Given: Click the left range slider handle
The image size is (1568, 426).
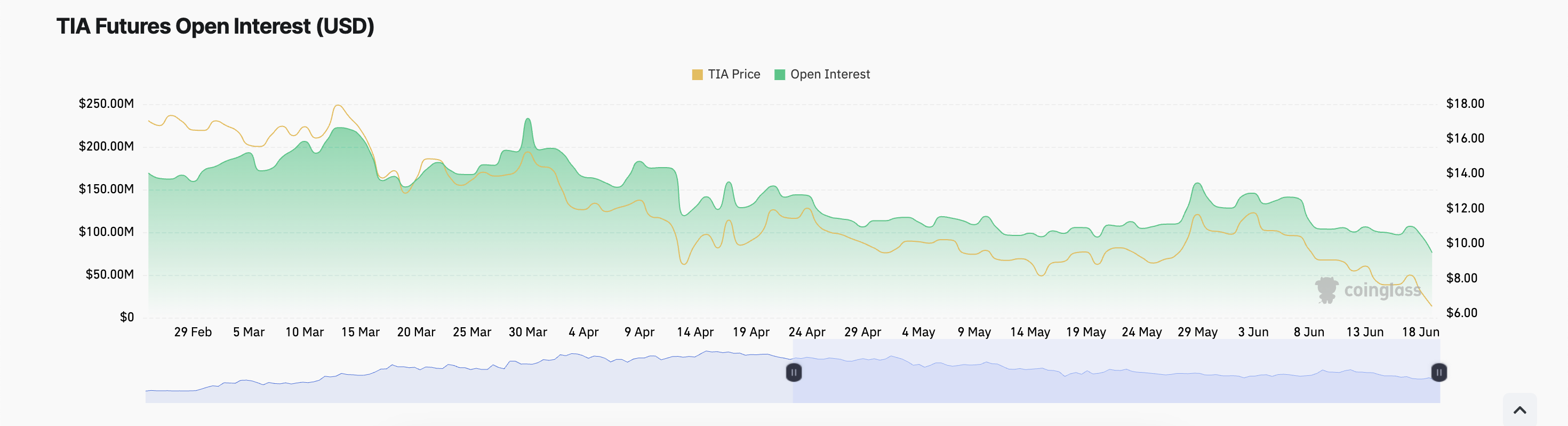Looking at the screenshot, I should (793, 372).
